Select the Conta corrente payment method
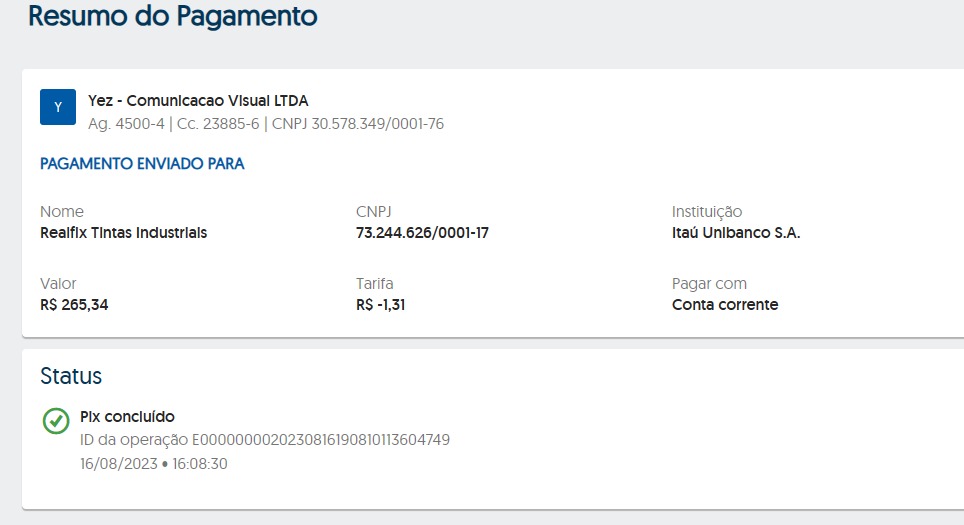964x525 pixels. 725,305
